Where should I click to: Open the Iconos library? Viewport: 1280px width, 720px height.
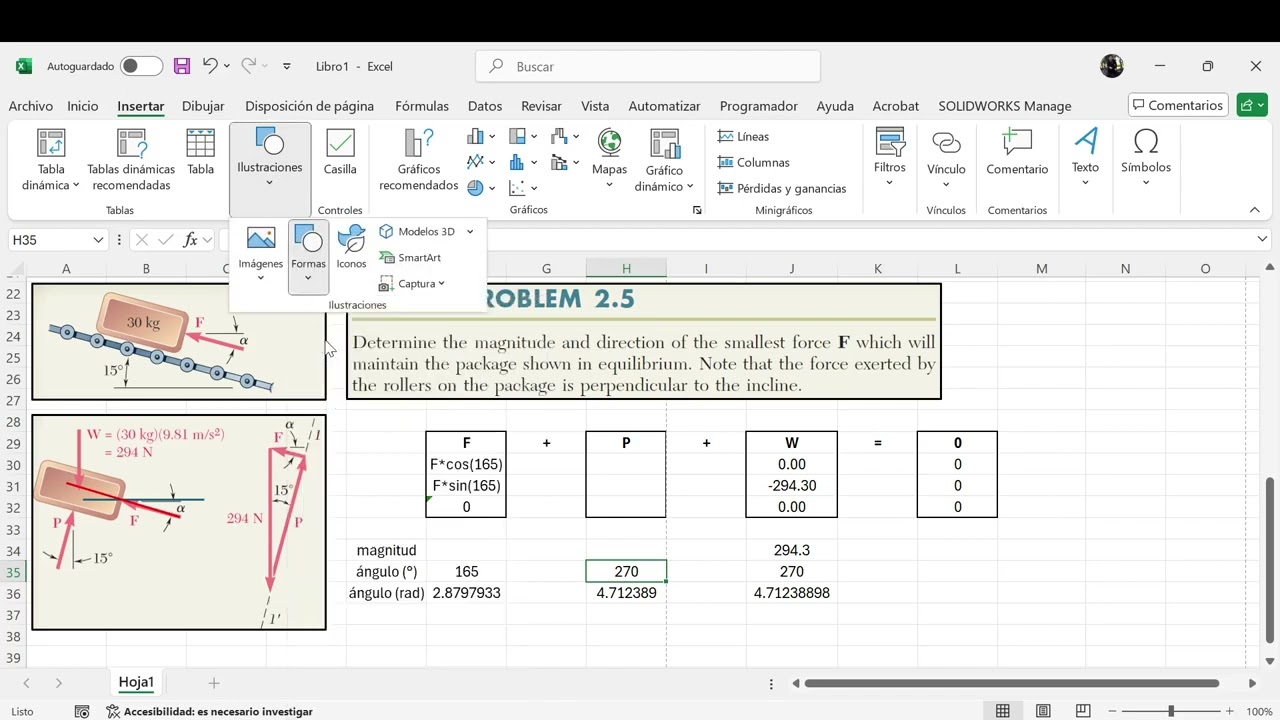pos(351,248)
